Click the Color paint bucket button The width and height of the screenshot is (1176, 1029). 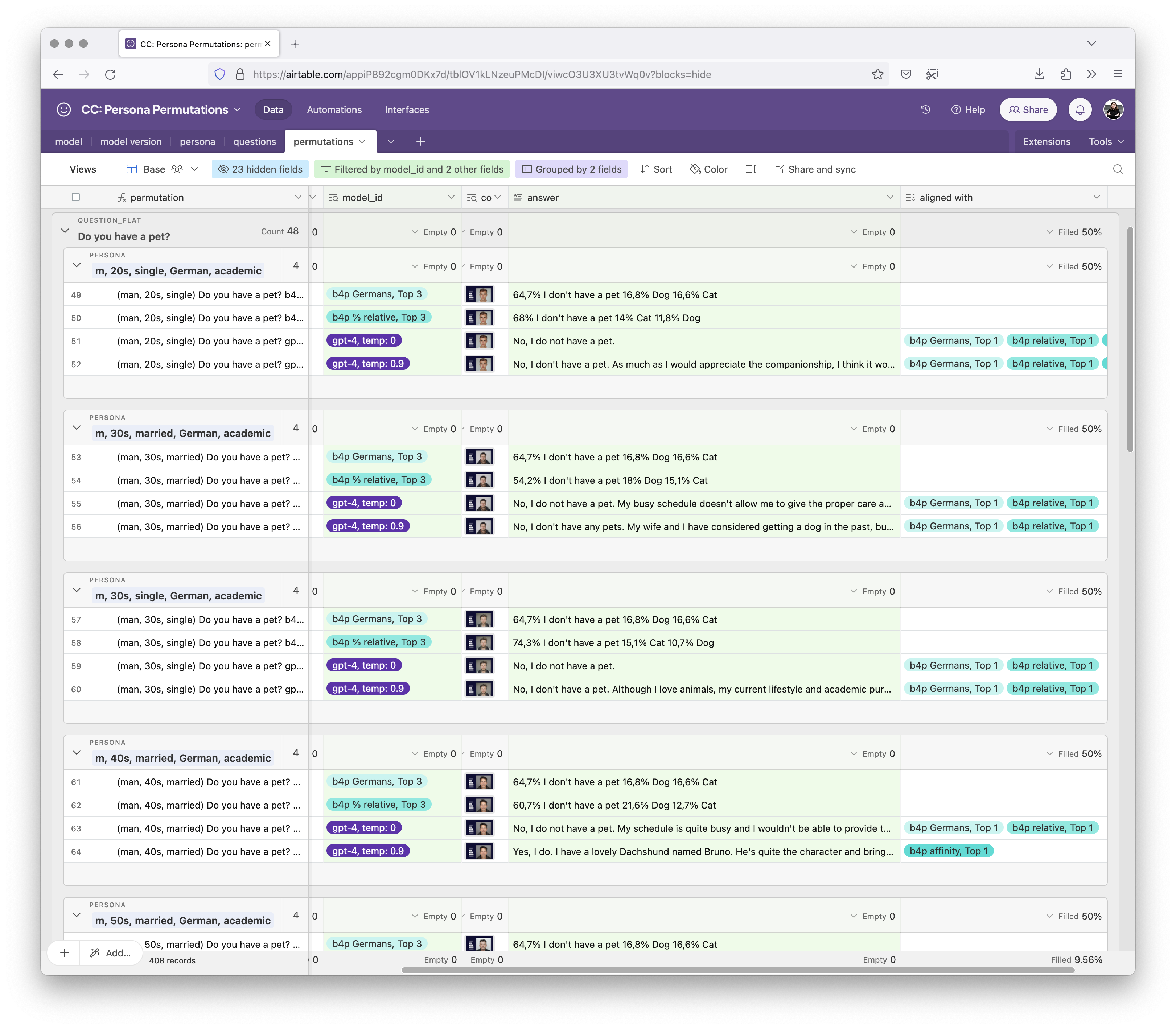(x=708, y=169)
